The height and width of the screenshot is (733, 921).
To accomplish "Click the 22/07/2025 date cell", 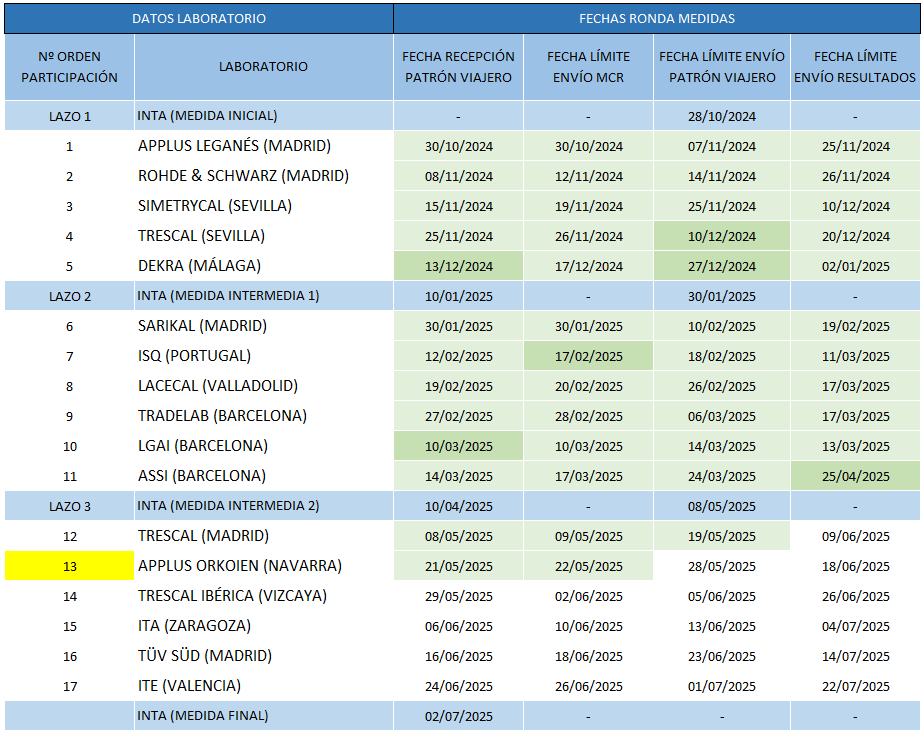I will pos(855,685).
